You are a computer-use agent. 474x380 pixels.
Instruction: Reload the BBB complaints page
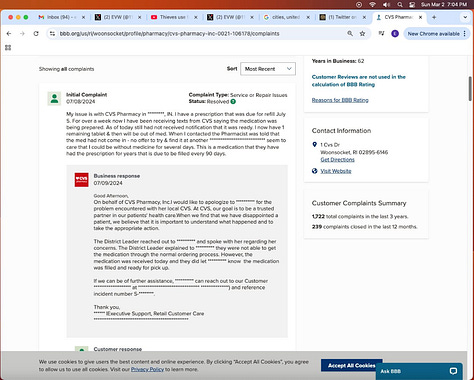pyautogui.click(x=36, y=34)
